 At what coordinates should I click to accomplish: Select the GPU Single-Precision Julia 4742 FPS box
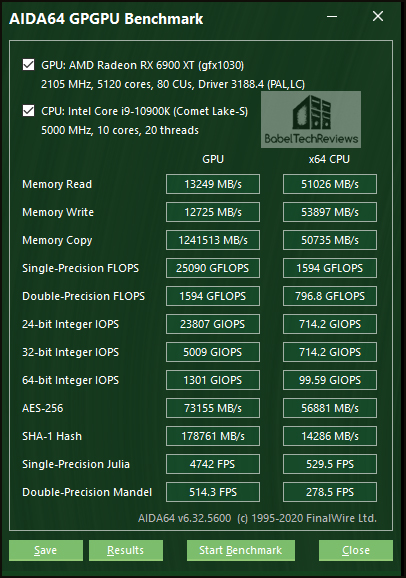pos(213,464)
